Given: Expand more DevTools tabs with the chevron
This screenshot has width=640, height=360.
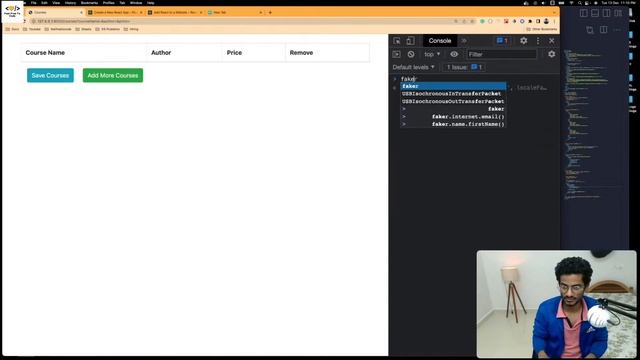Looking at the screenshot, I should (464, 41).
